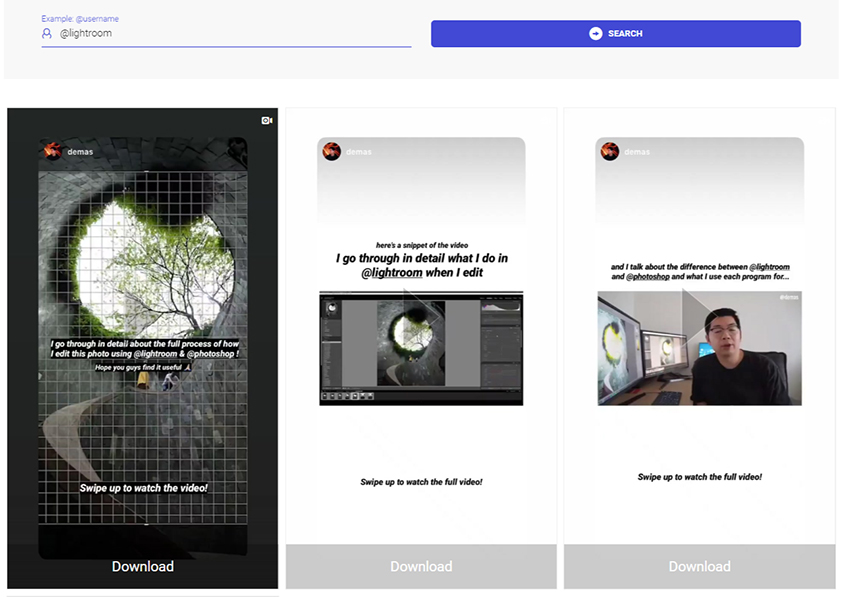Click 'Example: @username' field label
This screenshot has height=597, width=864.
click(80, 19)
